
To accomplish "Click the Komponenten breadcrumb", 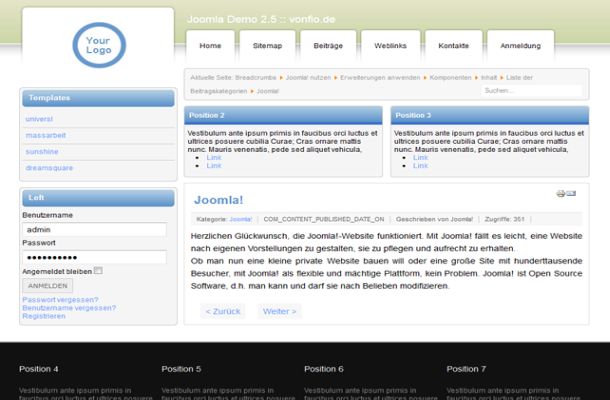I will (x=450, y=78).
